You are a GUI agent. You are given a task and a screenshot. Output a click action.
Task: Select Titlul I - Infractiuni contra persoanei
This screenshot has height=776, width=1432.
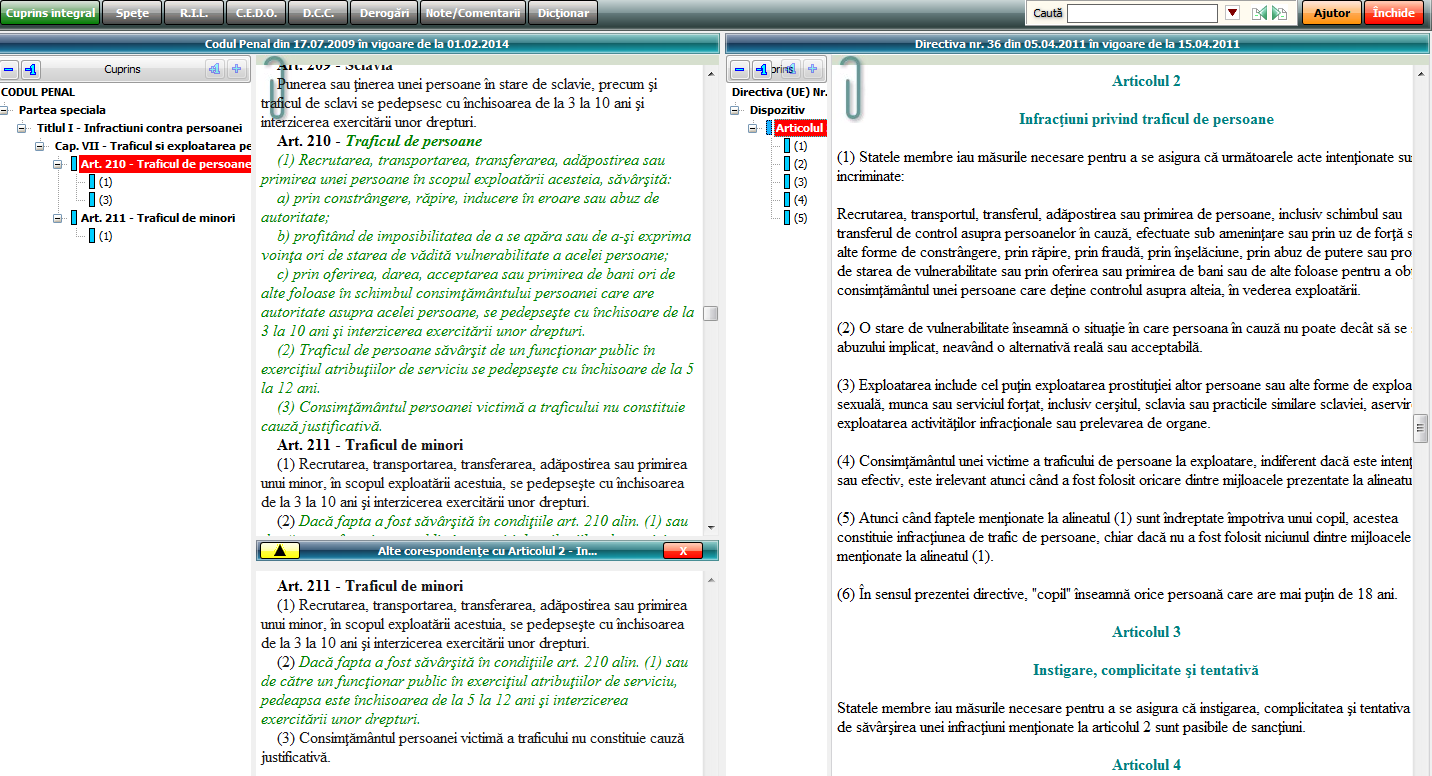tap(139, 128)
